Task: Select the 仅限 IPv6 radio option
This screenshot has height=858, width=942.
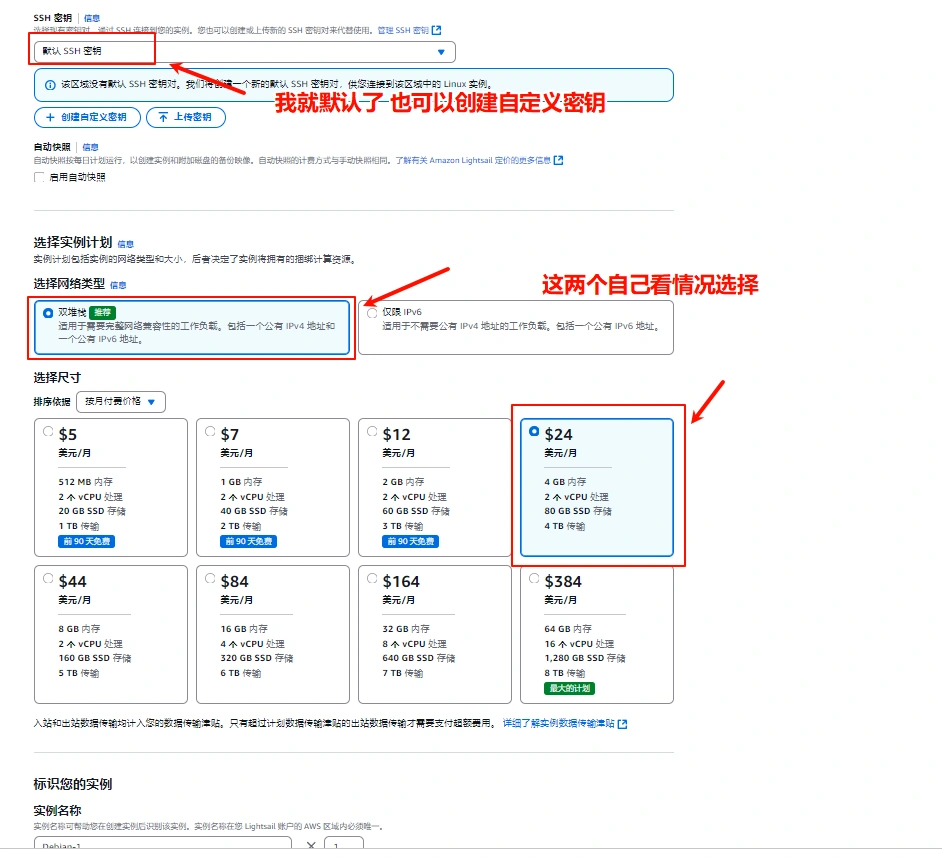Action: (x=372, y=313)
